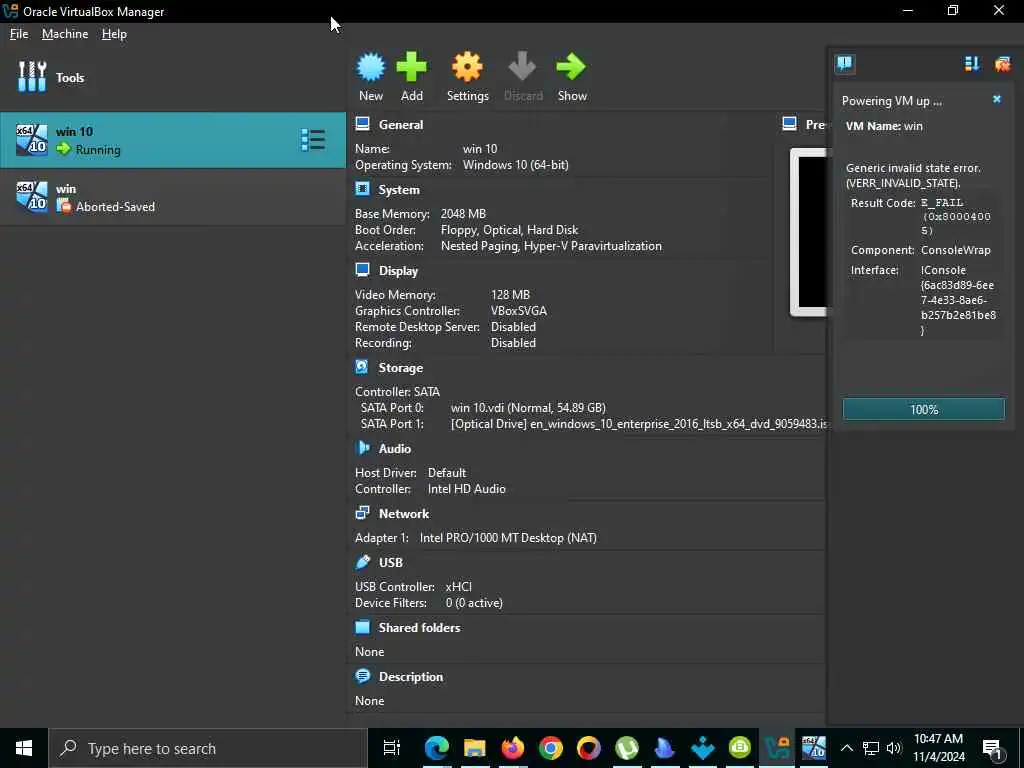This screenshot has height=768, width=1024.
Task: Click the win 10.vdi storage entry
Action: 528,408
